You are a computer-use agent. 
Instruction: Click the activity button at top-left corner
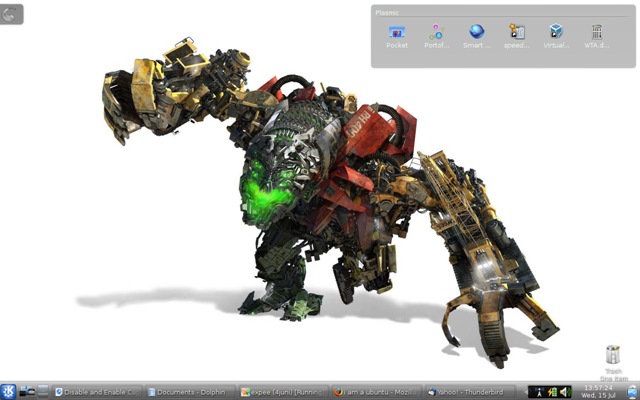coord(11,14)
